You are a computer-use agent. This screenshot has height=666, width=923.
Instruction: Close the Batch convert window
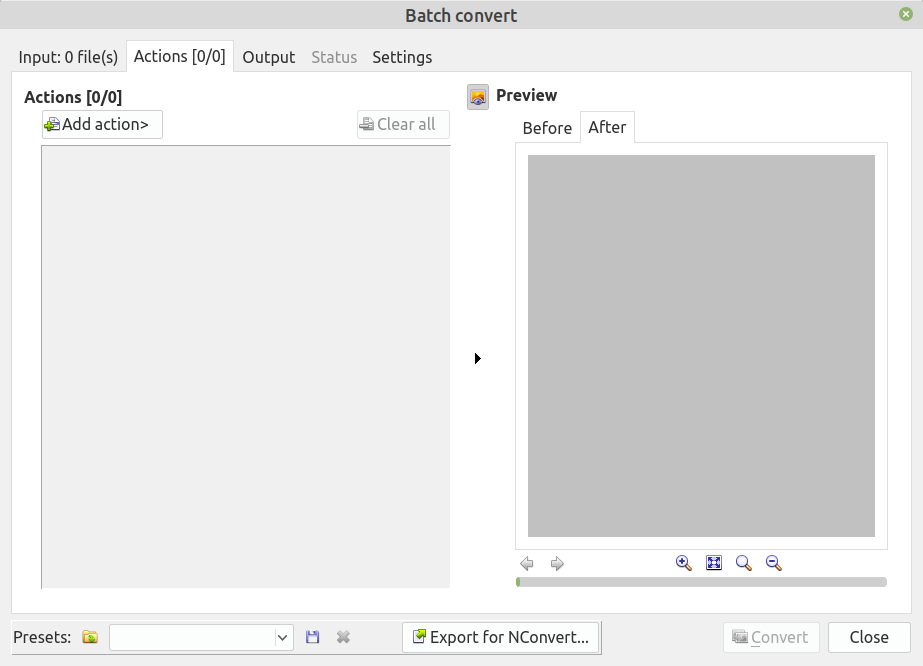click(906, 14)
